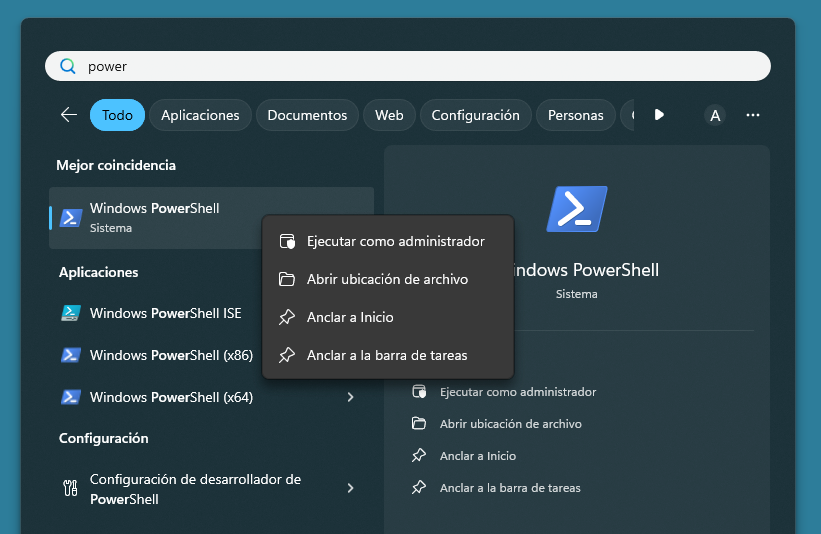Switch to the Documentos filter tab
The height and width of the screenshot is (534, 821).
[x=307, y=115]
